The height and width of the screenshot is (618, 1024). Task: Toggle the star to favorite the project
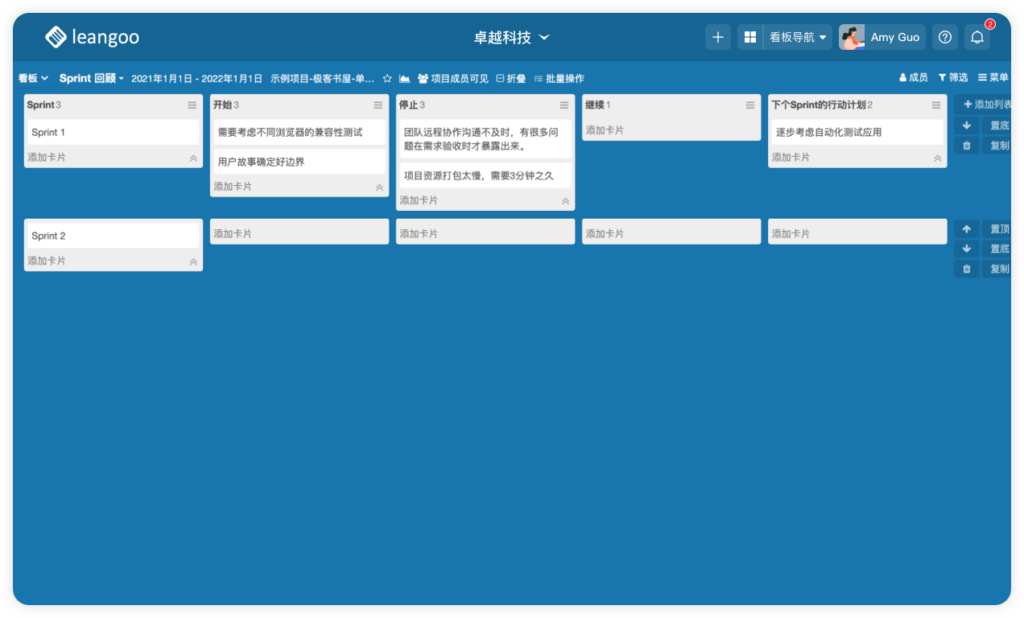(x=386, y=77)
